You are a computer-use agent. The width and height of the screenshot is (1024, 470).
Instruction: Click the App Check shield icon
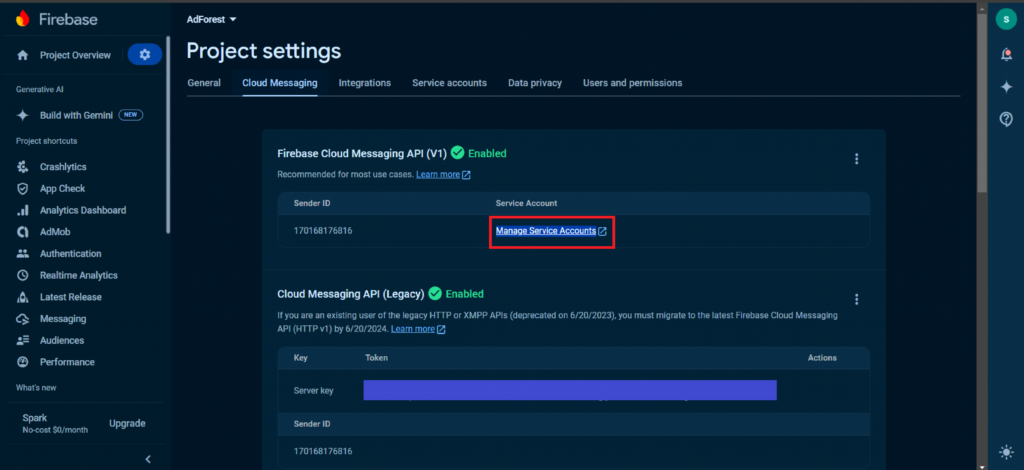pos(23,189)
